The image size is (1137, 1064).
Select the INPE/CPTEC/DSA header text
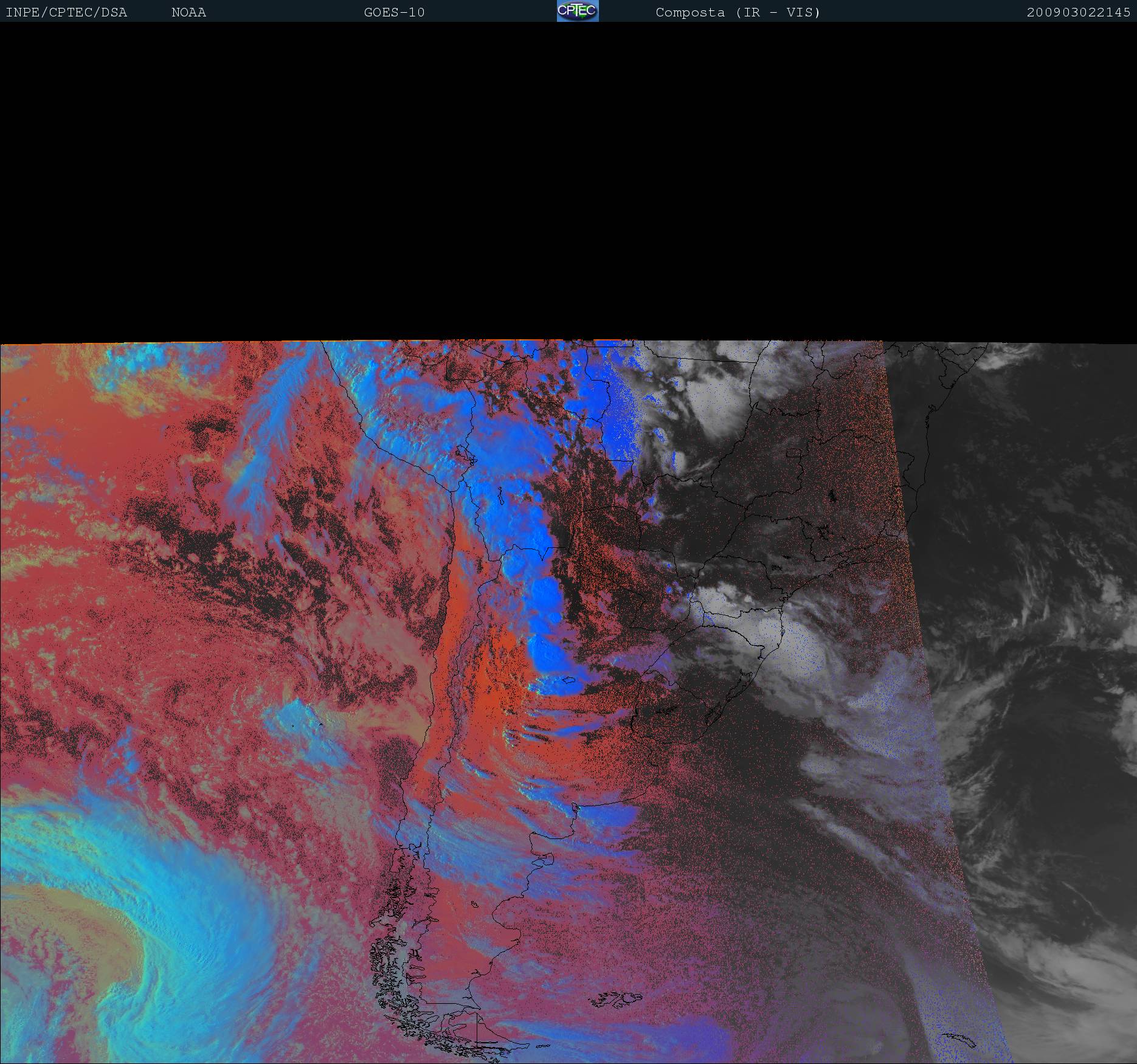(66, 12)
